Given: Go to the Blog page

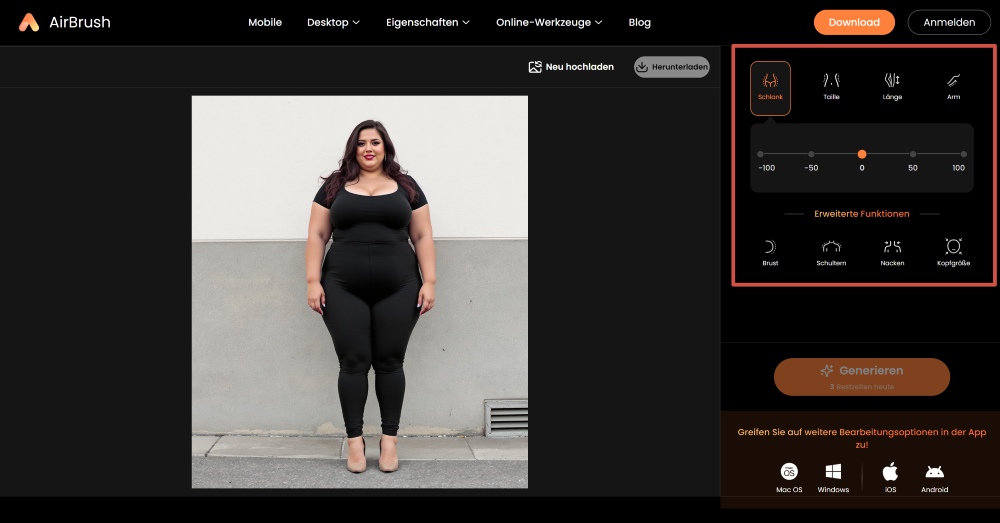Looking at the screenshot, I should tap(639, 22).
